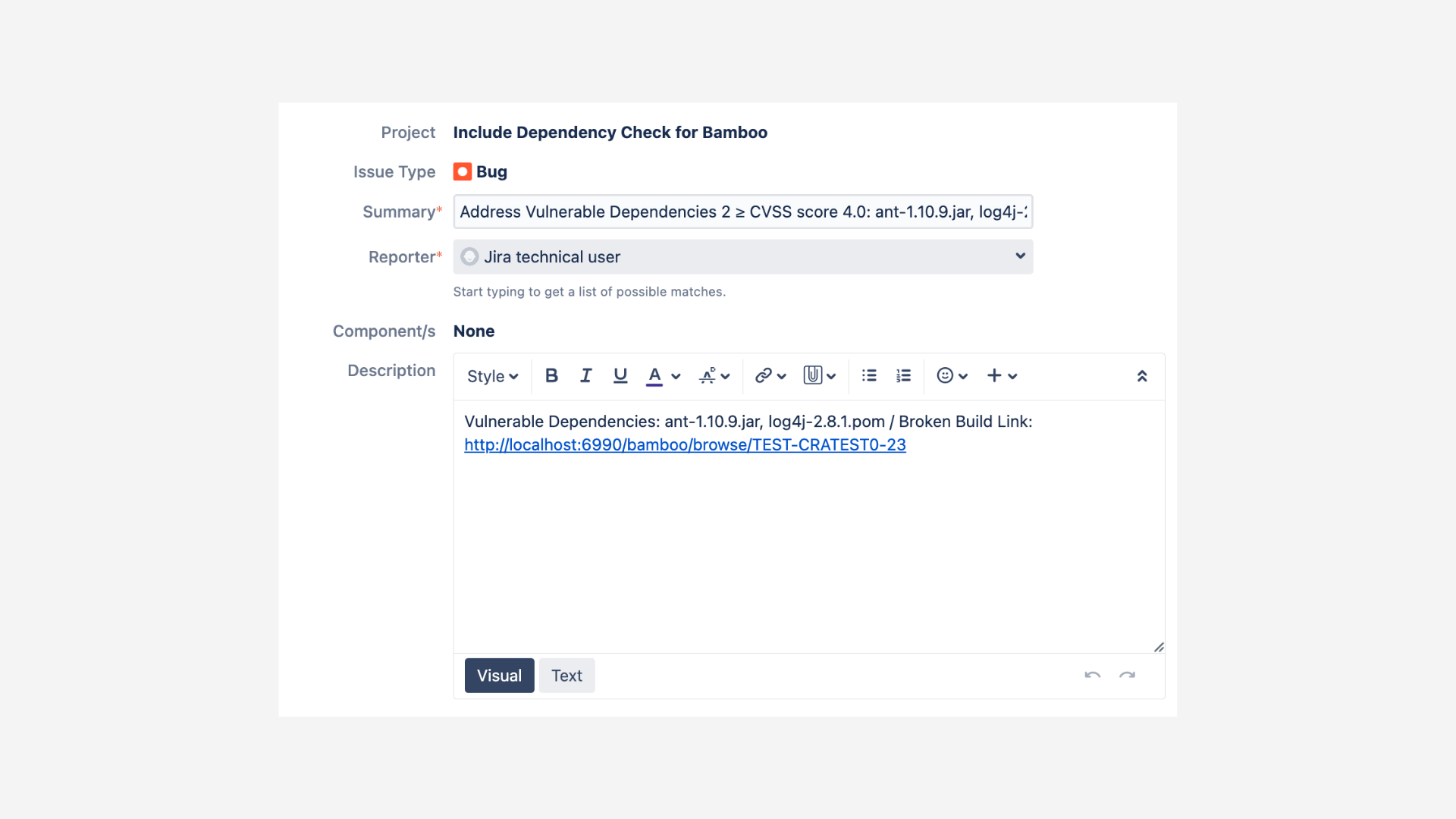Apply italic formatting to text
Image resolution: width=1456 pixels, height=819 pixels.
click(585, 375)
